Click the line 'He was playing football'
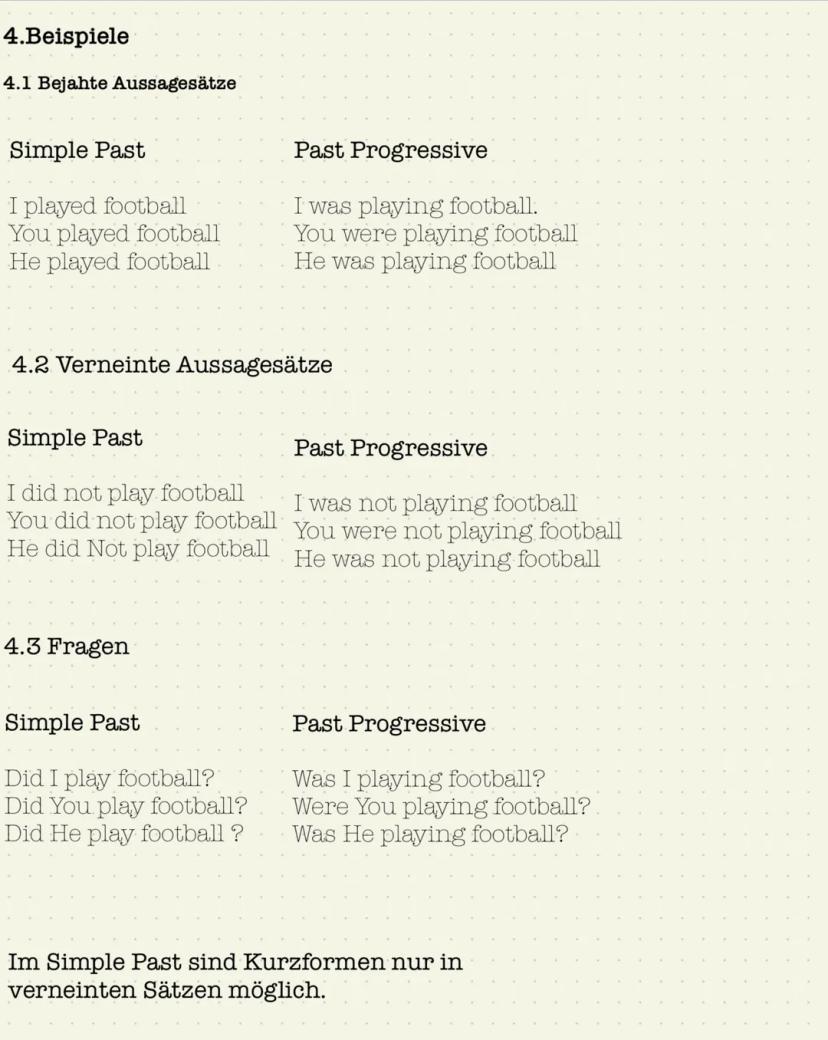The image size is (828, 1040). tap(424, 262)
